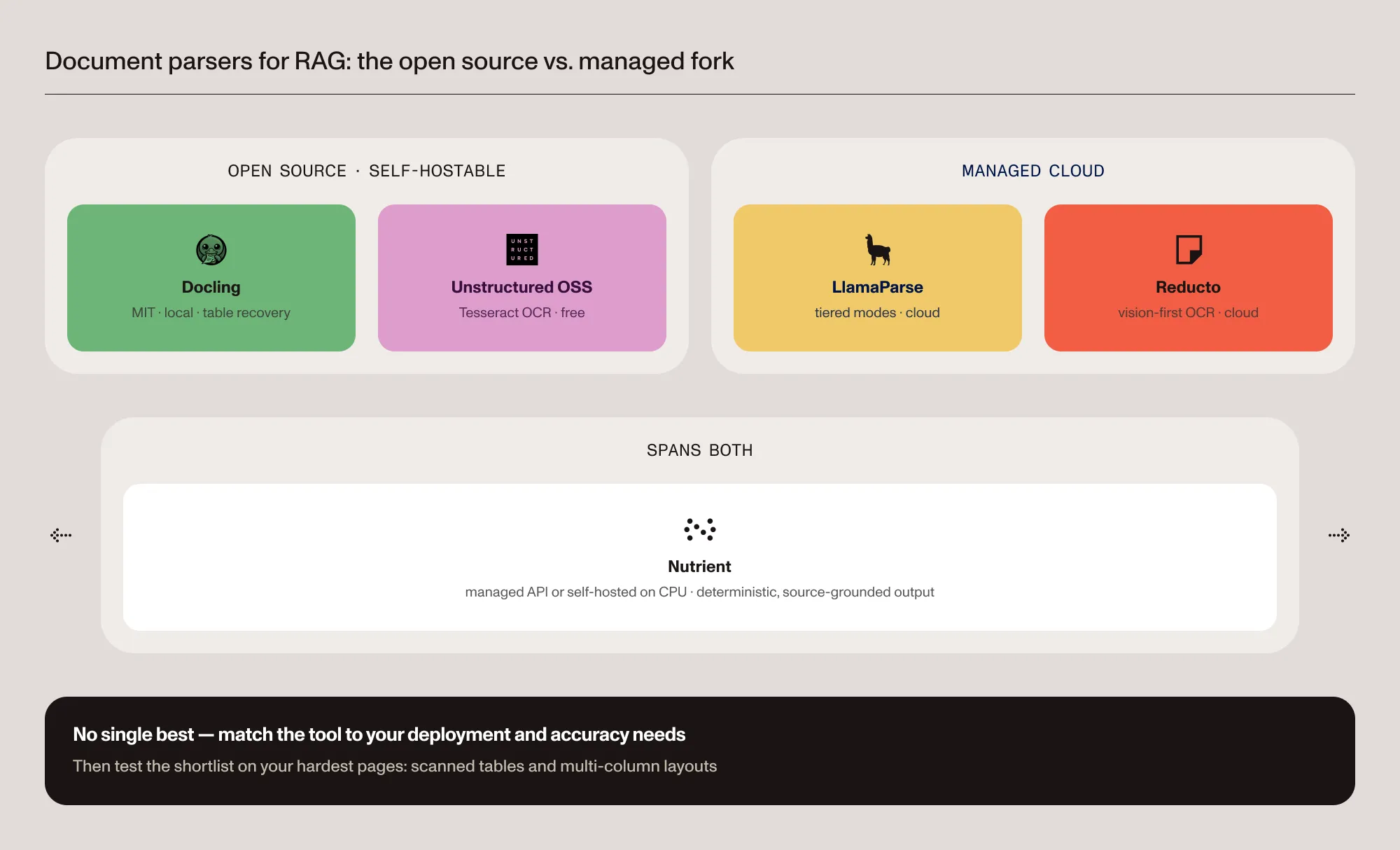Click the LlamaParse llama icon

(x=877, y=250)
